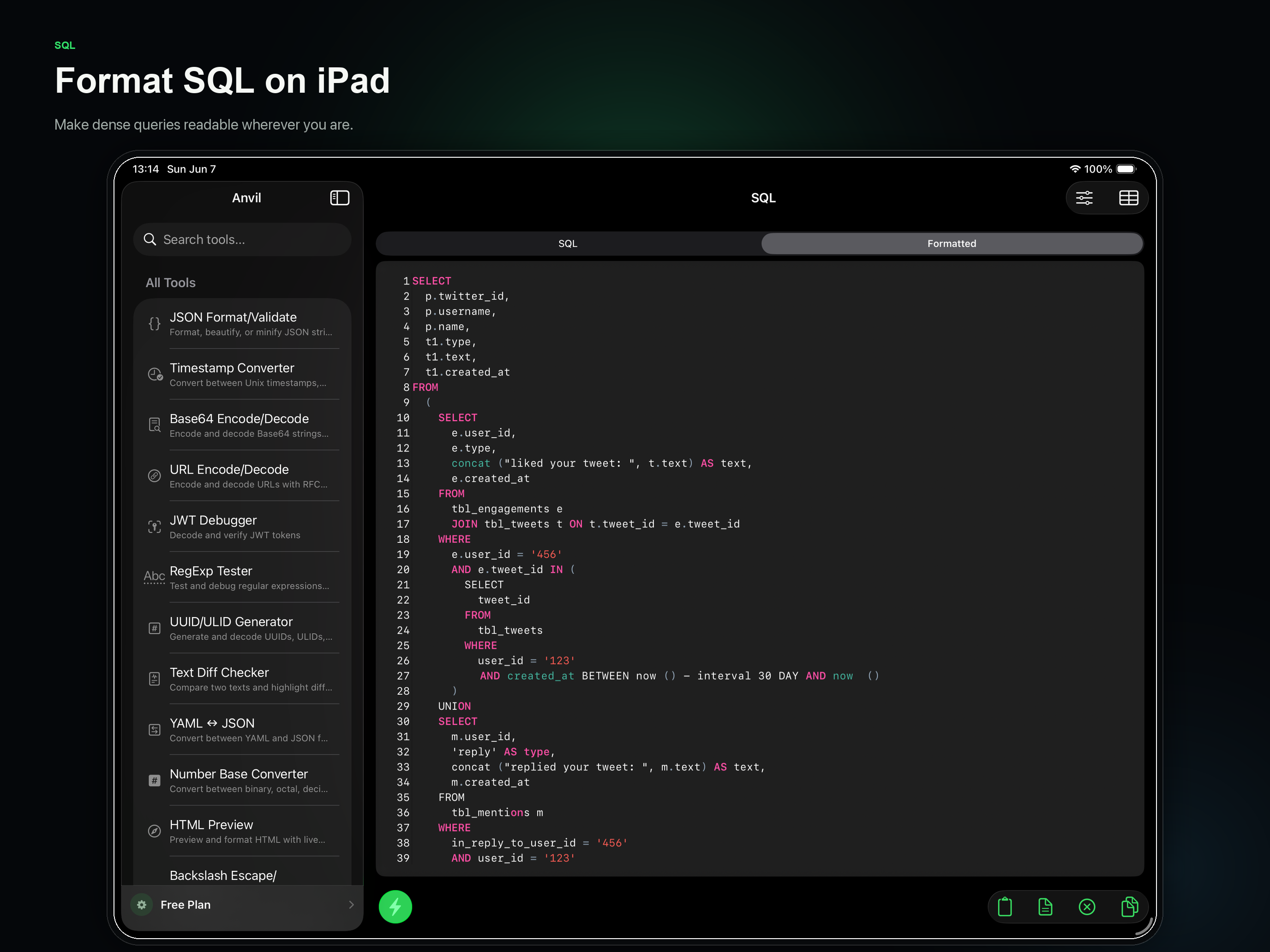Click concat function on line 13
The image size is (1270, 952).
coord(471,463)
